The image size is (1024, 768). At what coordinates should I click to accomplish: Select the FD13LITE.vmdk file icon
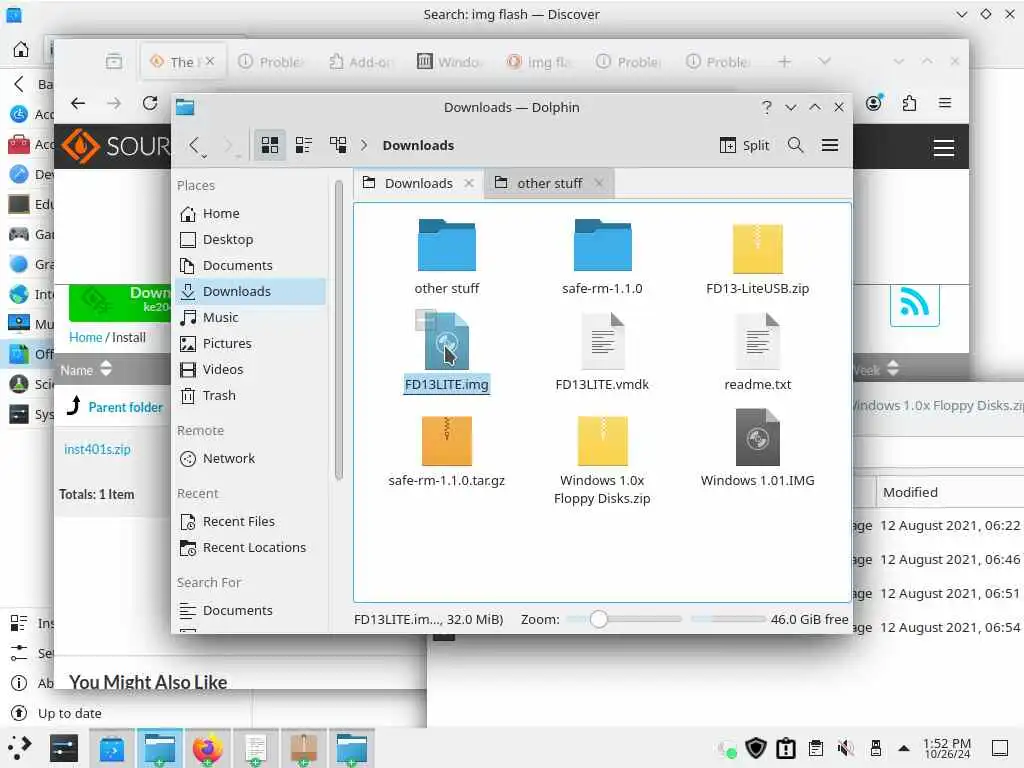pos(602,341)
